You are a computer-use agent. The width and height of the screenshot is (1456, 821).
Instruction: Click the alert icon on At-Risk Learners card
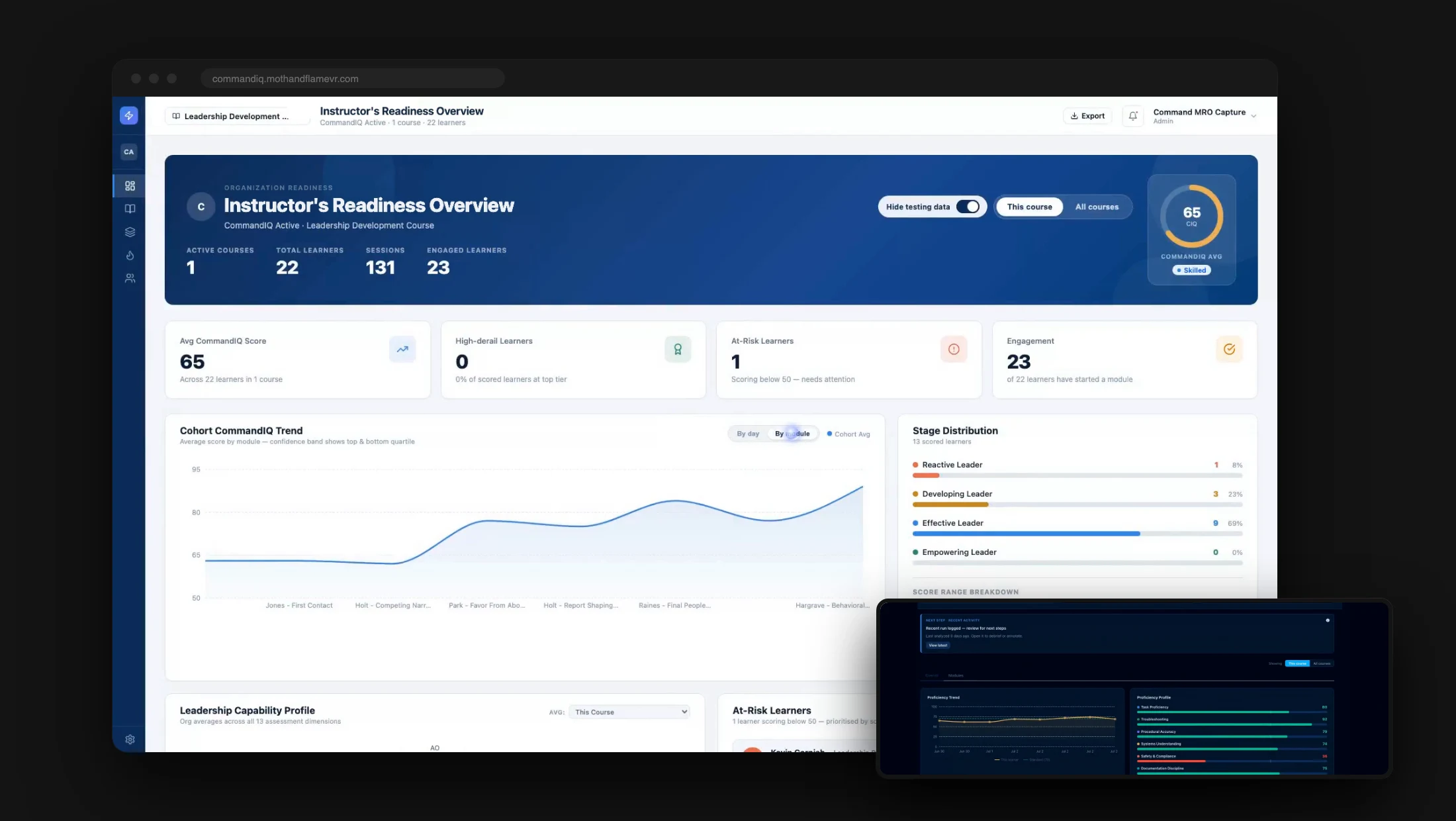click(954, 349)
